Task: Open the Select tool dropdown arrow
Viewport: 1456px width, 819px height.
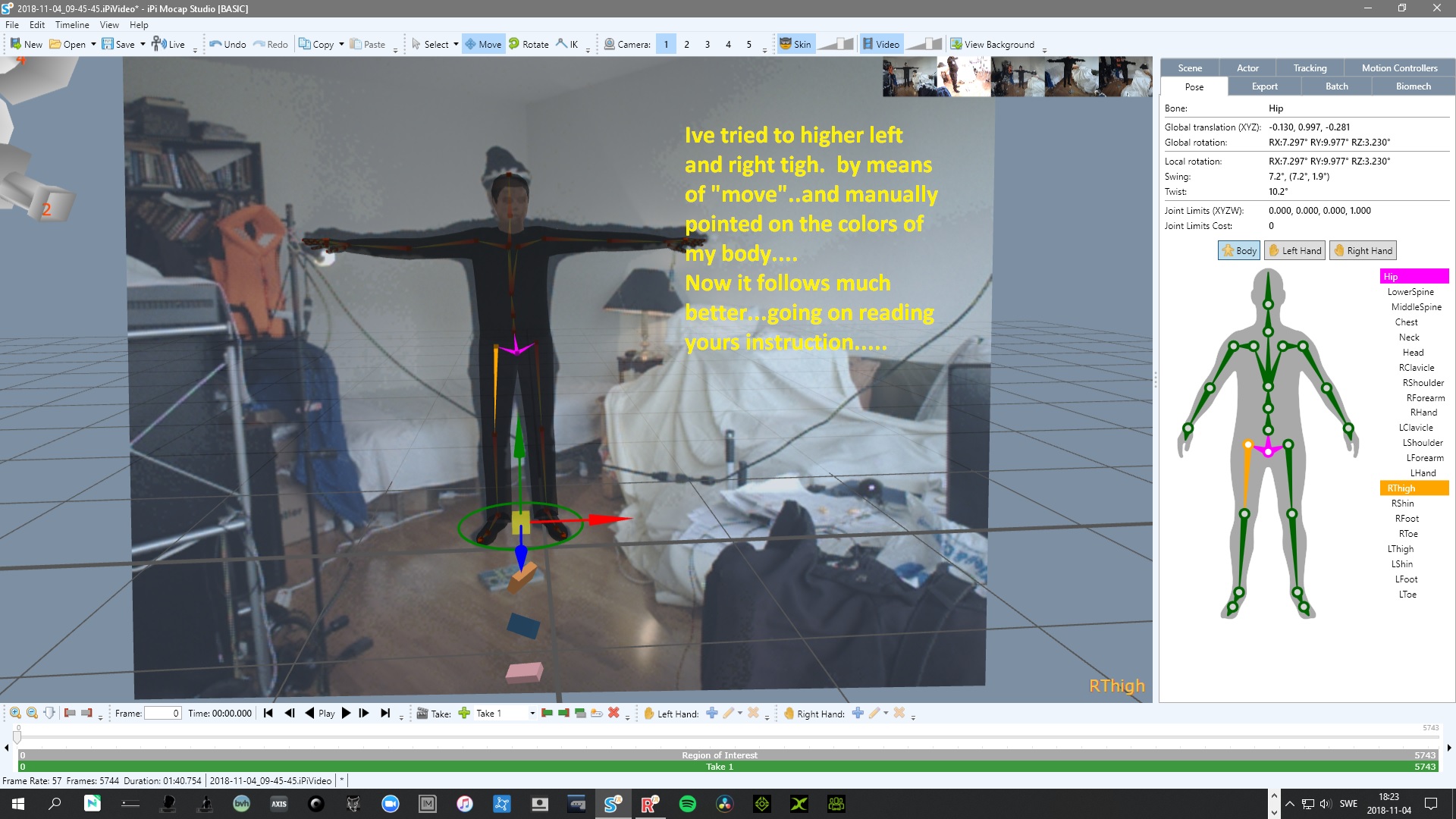Action: tap(456, 44)
